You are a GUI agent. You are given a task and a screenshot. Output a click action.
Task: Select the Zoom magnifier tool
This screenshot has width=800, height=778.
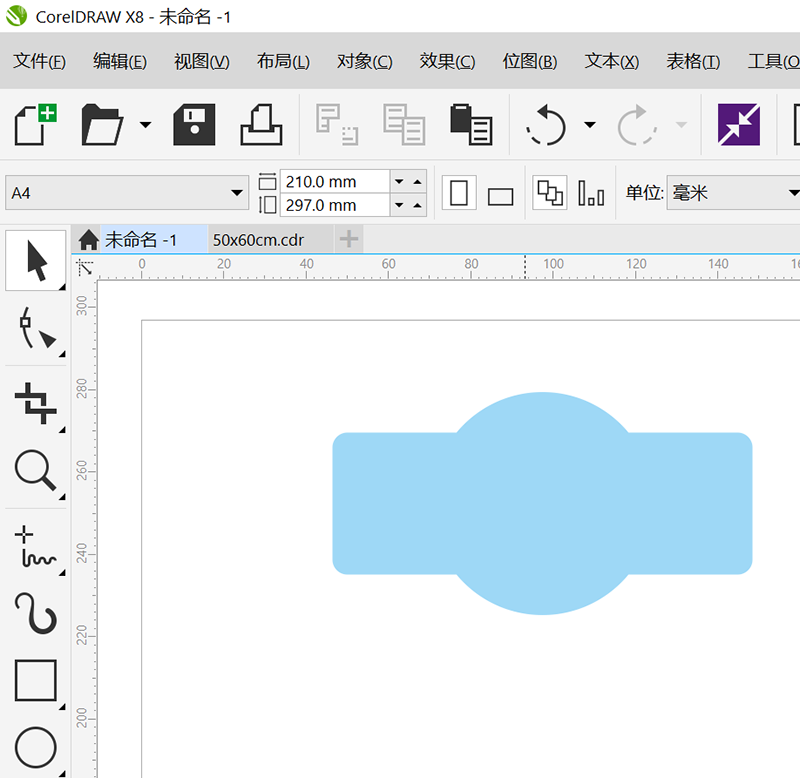pyautogui.click(x=36, y=469)
